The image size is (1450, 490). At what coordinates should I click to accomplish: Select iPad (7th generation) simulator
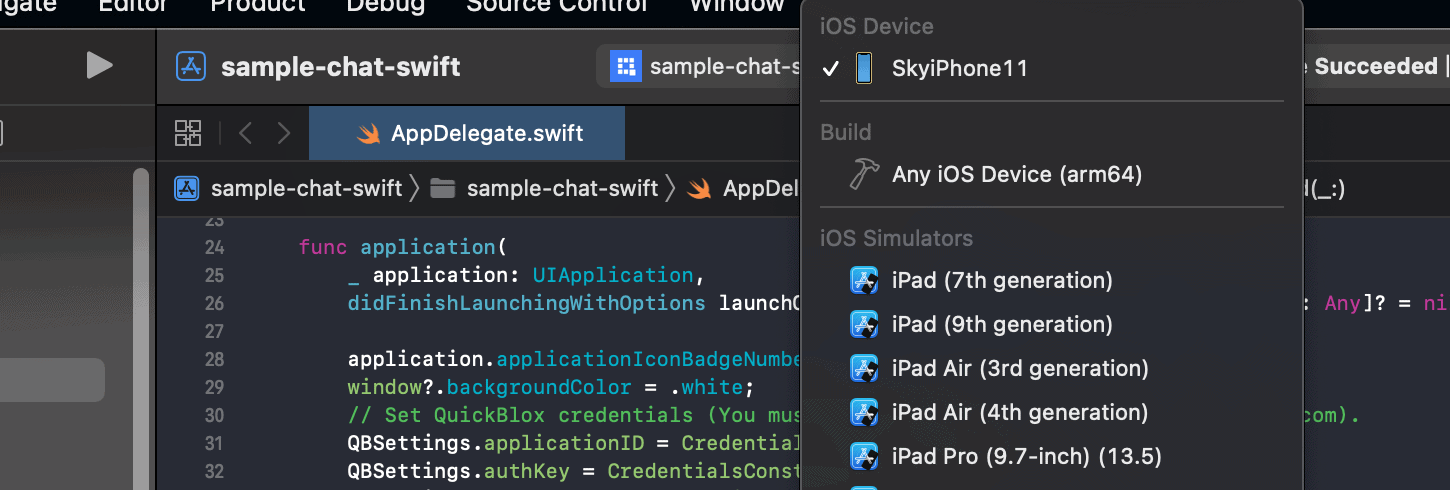click(x=1051, y=281)
